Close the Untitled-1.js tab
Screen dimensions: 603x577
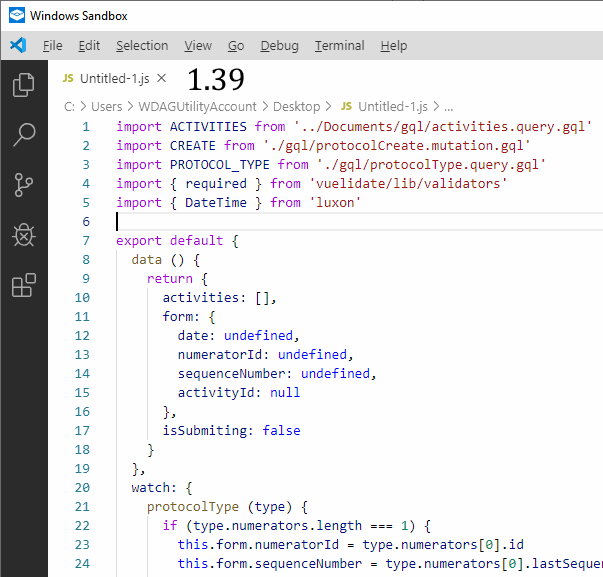162,78
